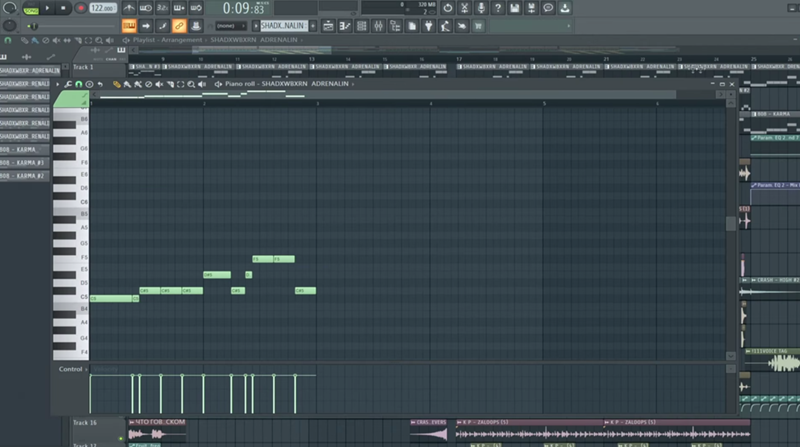Save project with floppy disk icon
This screenshot has width=800, height=447.
514,8
